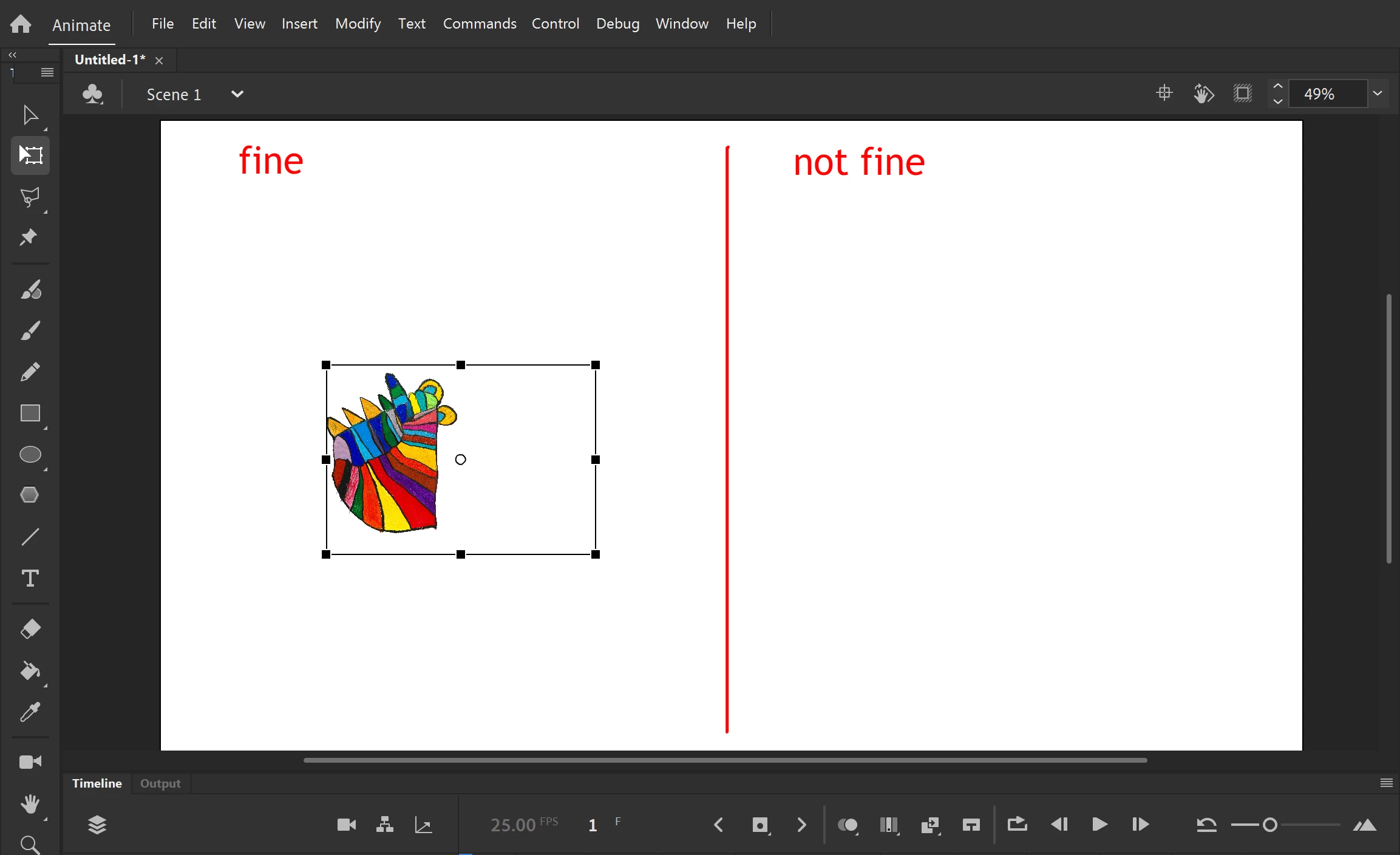Switch to the Output tab
The width and height of the screenshot is (1400, 855).
tap(160, 783)
